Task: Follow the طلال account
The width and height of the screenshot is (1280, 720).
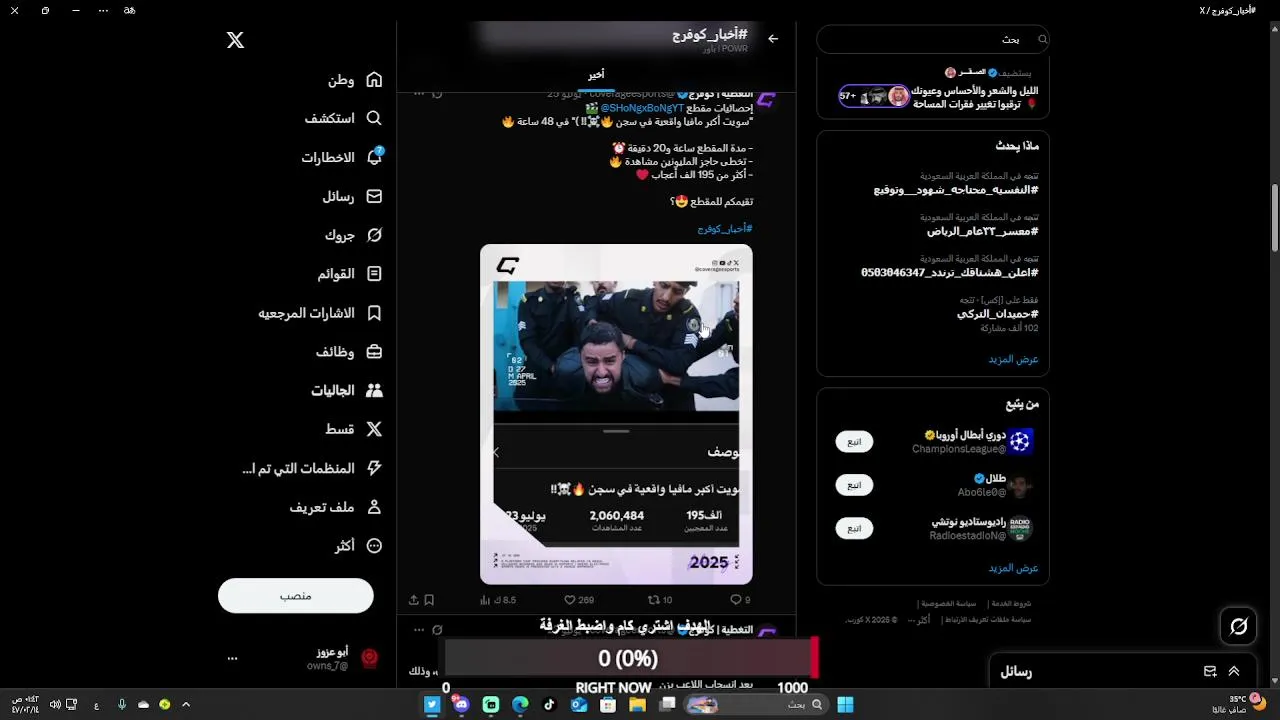Action: tap(854, 485)
